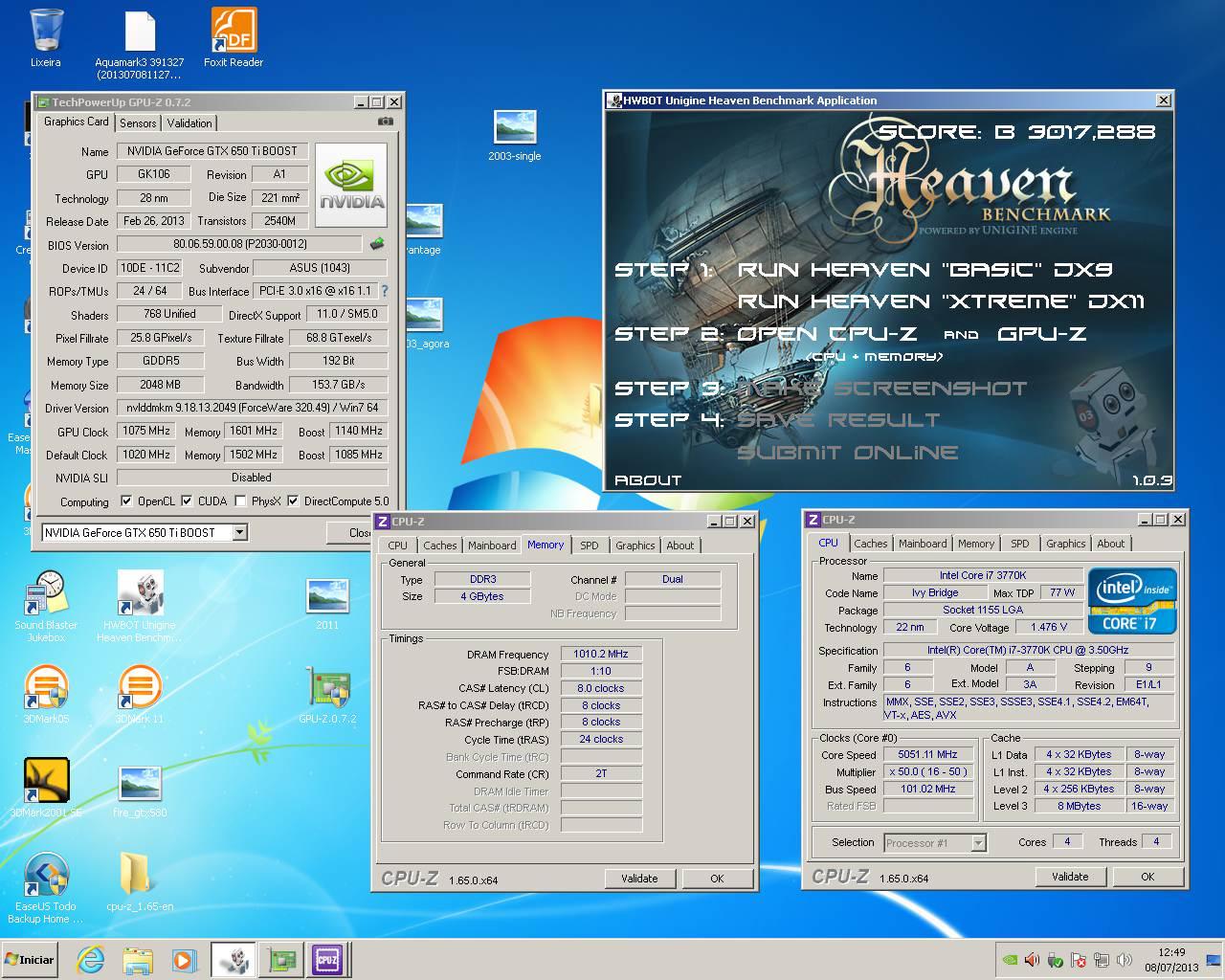This screenshot has width=1225, height=980.
Task: Launch EaseUS Todo Backup Home shortcut
Action: coord(45,888)
